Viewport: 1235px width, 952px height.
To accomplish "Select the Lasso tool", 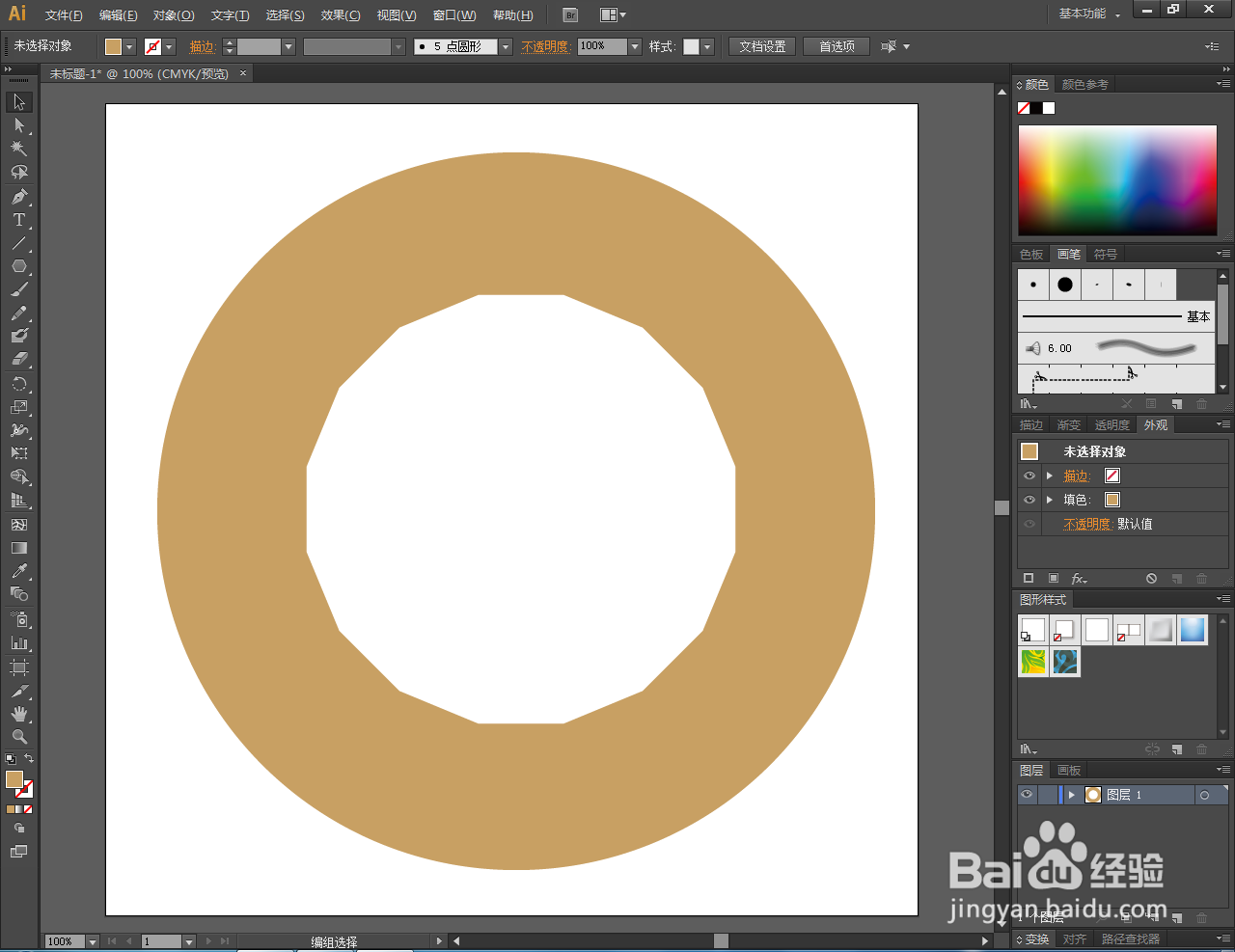I will (x=19, y=173).
